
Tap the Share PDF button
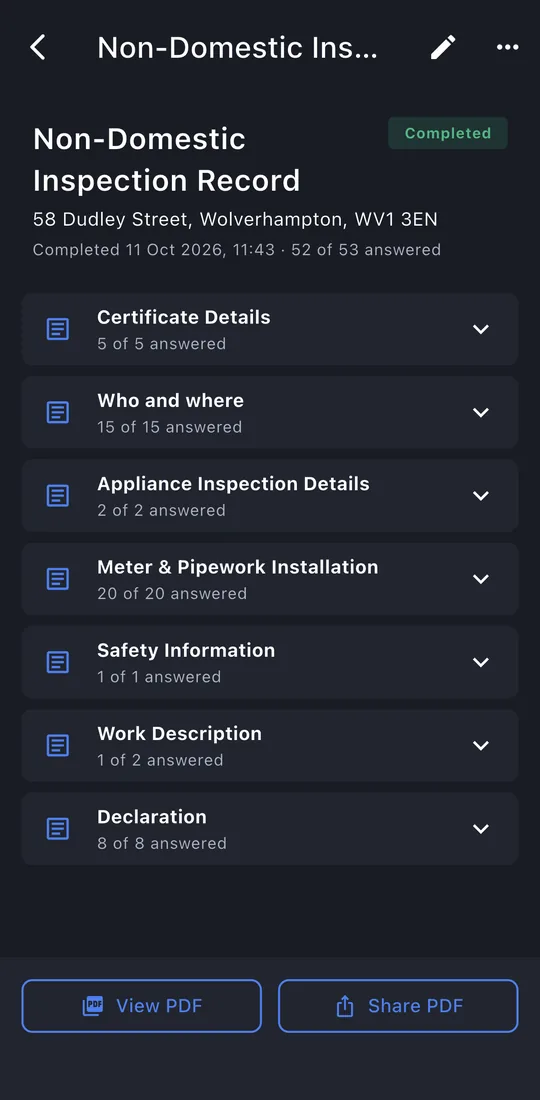coord(398,1006)
